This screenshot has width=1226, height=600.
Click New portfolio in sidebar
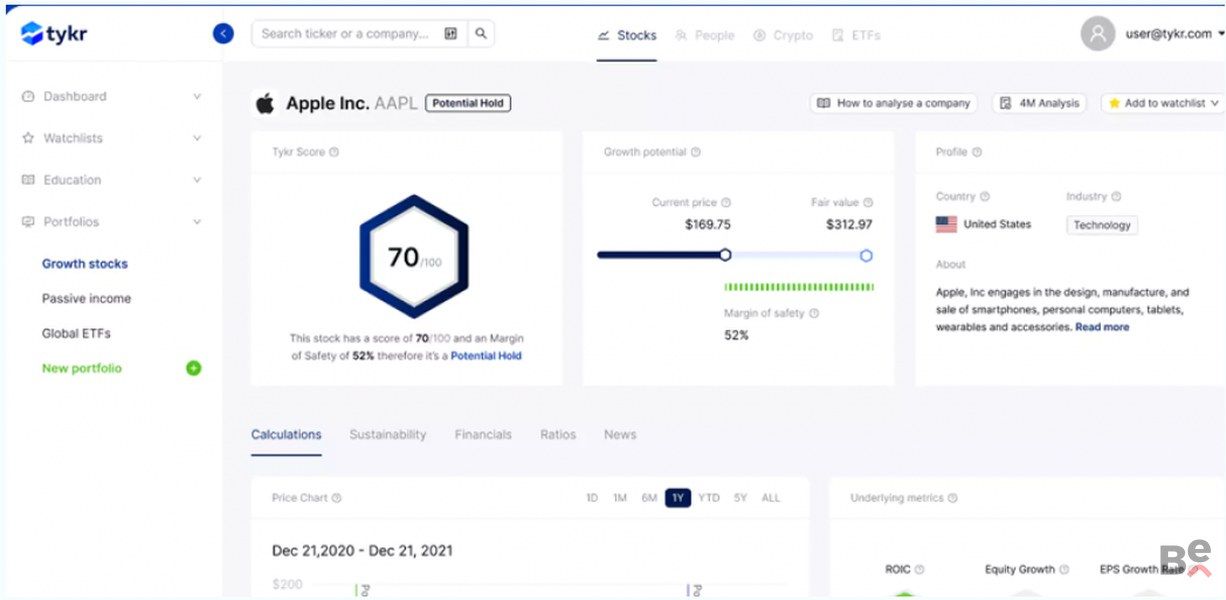click(x=82, y=368)
